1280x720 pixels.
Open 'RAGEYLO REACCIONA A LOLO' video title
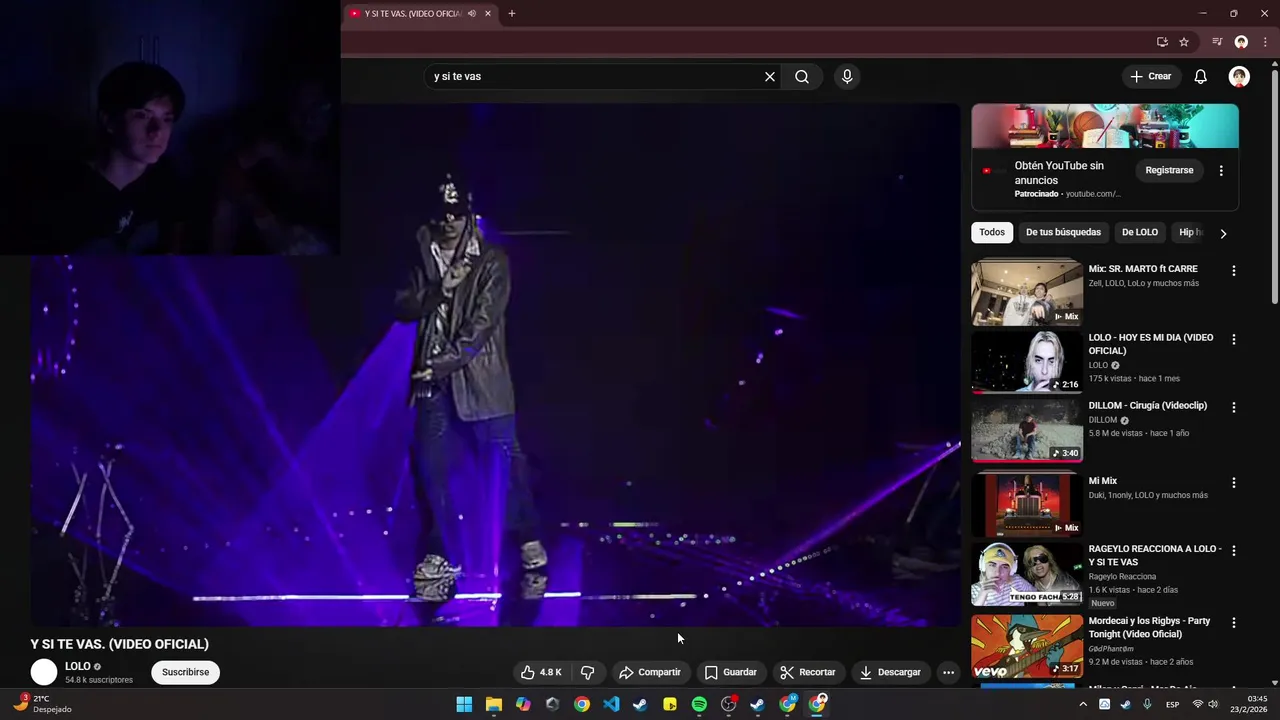pyautogui.click(x=1155, y=555)
